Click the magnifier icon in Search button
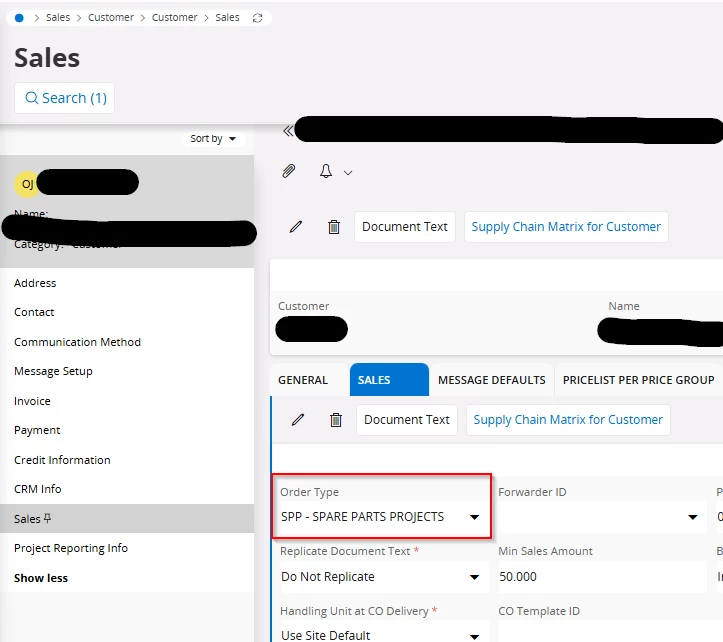723x642 pixels. (31, 98)
